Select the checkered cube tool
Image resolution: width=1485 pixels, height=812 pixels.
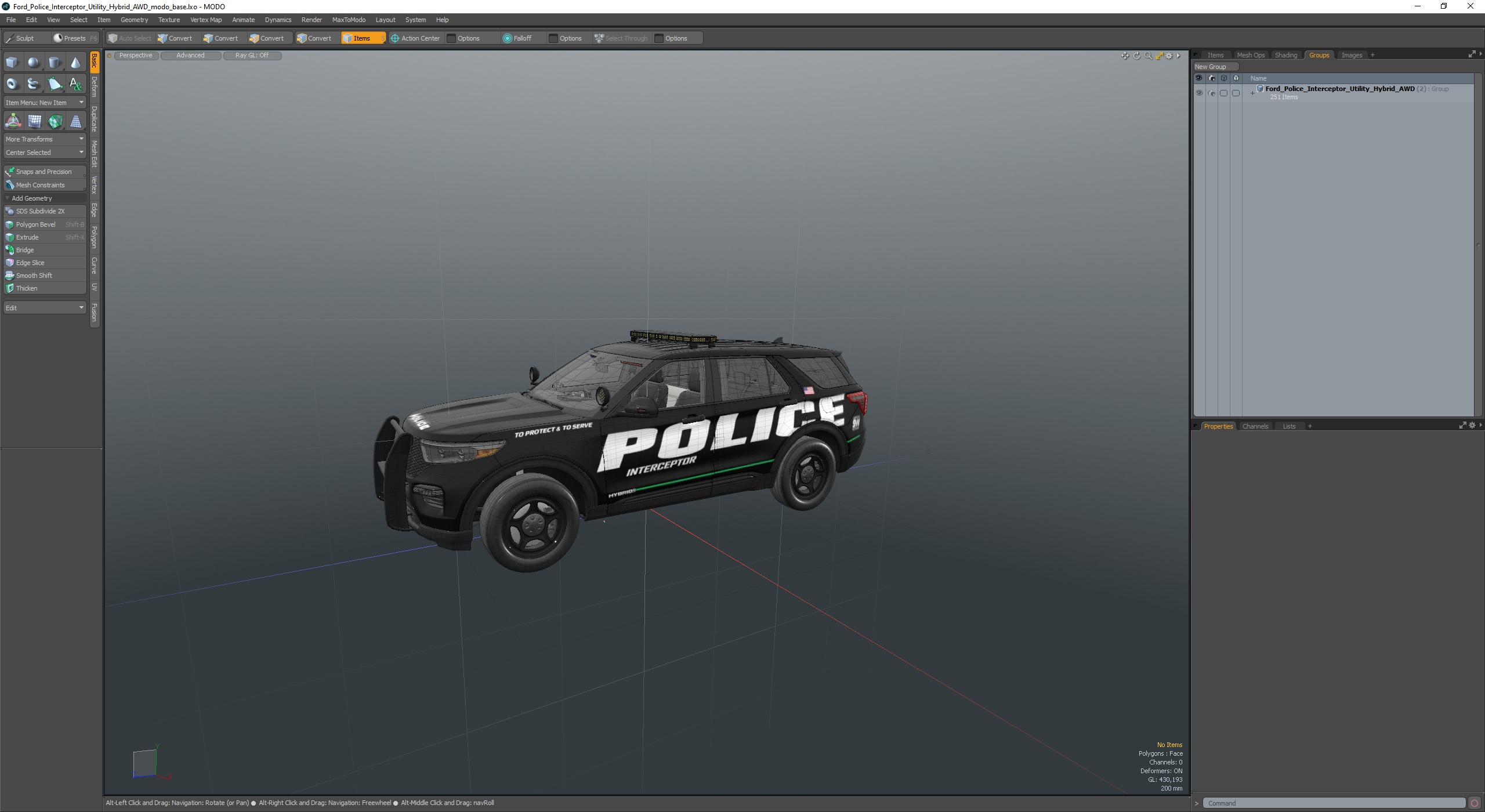click(x=55, y=121)
